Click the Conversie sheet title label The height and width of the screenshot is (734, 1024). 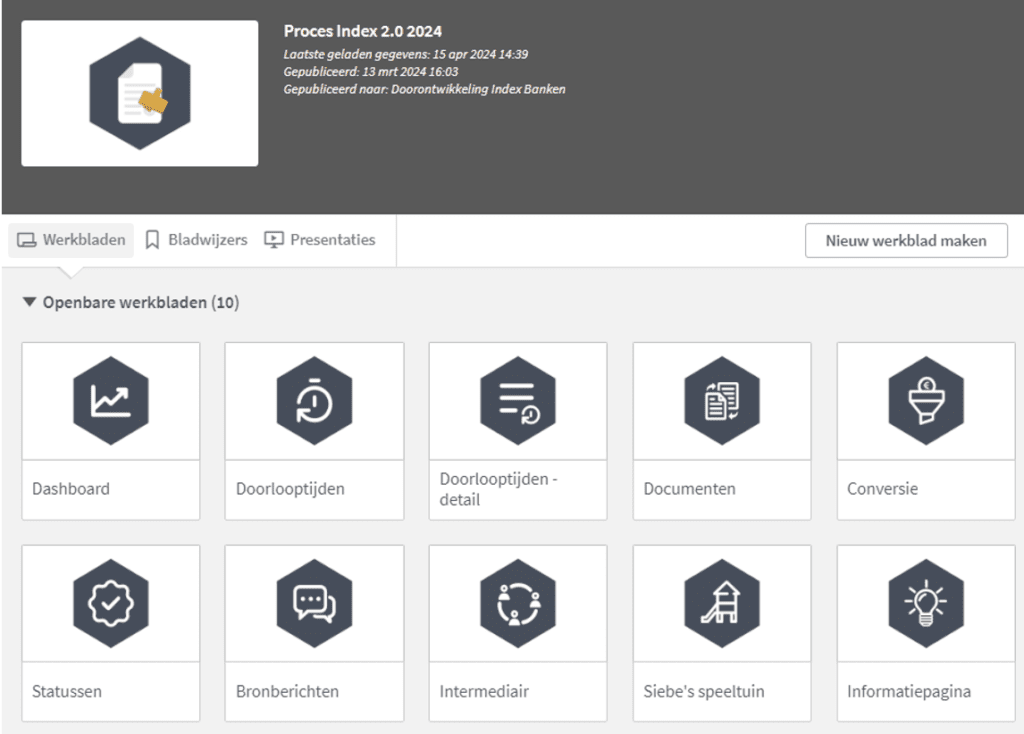pos(882,489)
